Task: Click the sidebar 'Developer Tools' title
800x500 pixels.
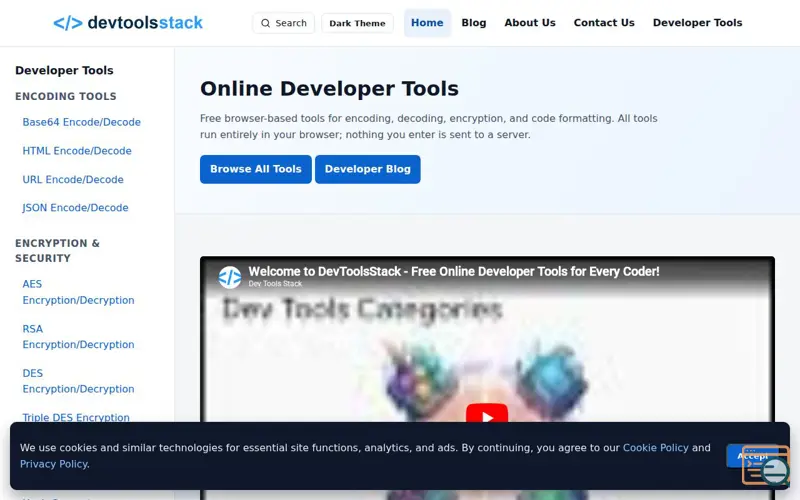Action: click(64, 70)
